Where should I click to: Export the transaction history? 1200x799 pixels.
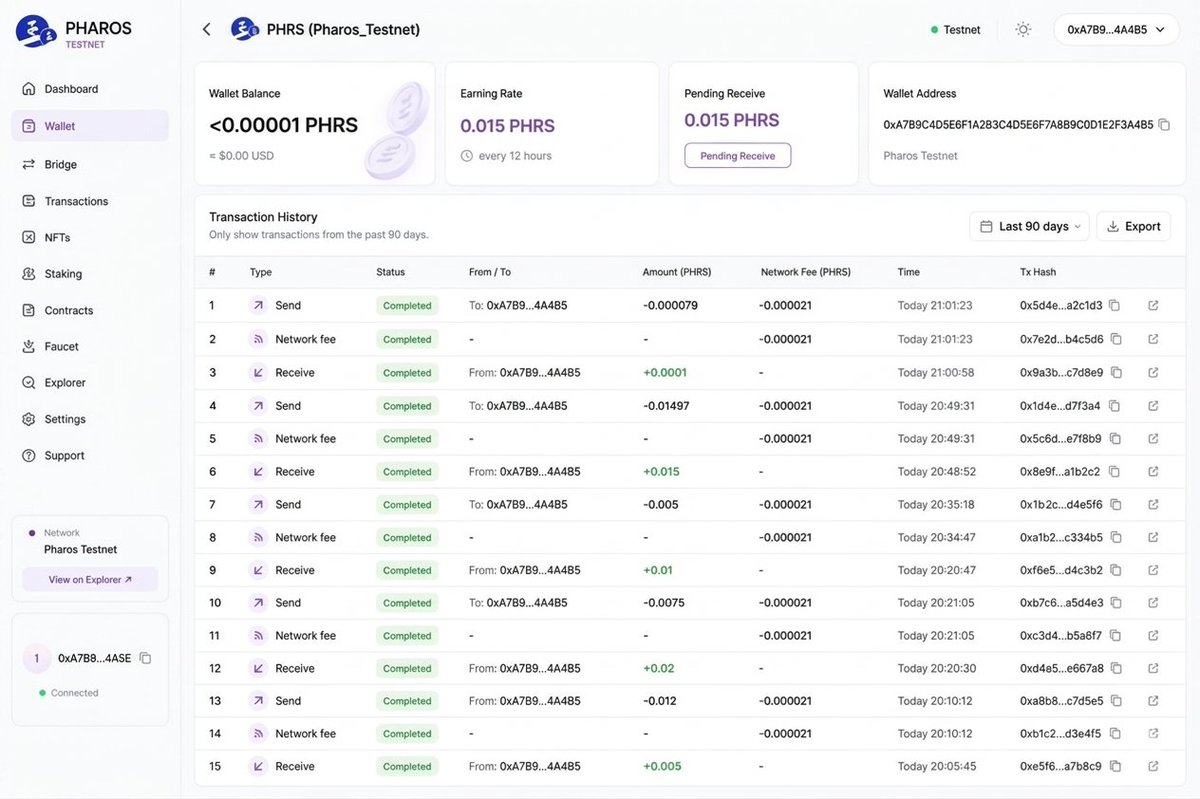pos(1133,226)
